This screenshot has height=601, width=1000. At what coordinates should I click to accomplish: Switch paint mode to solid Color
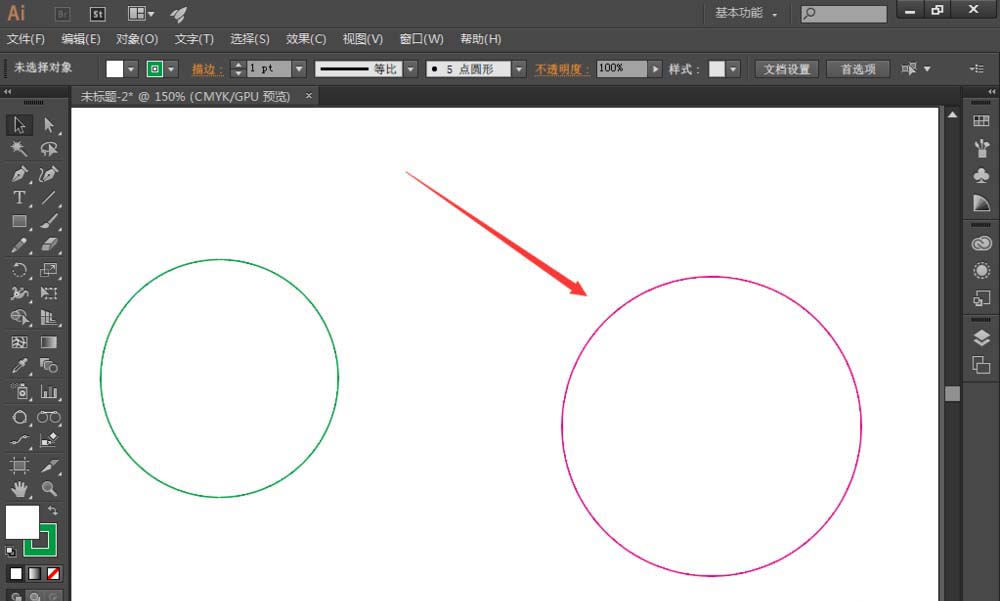(16, 574)
